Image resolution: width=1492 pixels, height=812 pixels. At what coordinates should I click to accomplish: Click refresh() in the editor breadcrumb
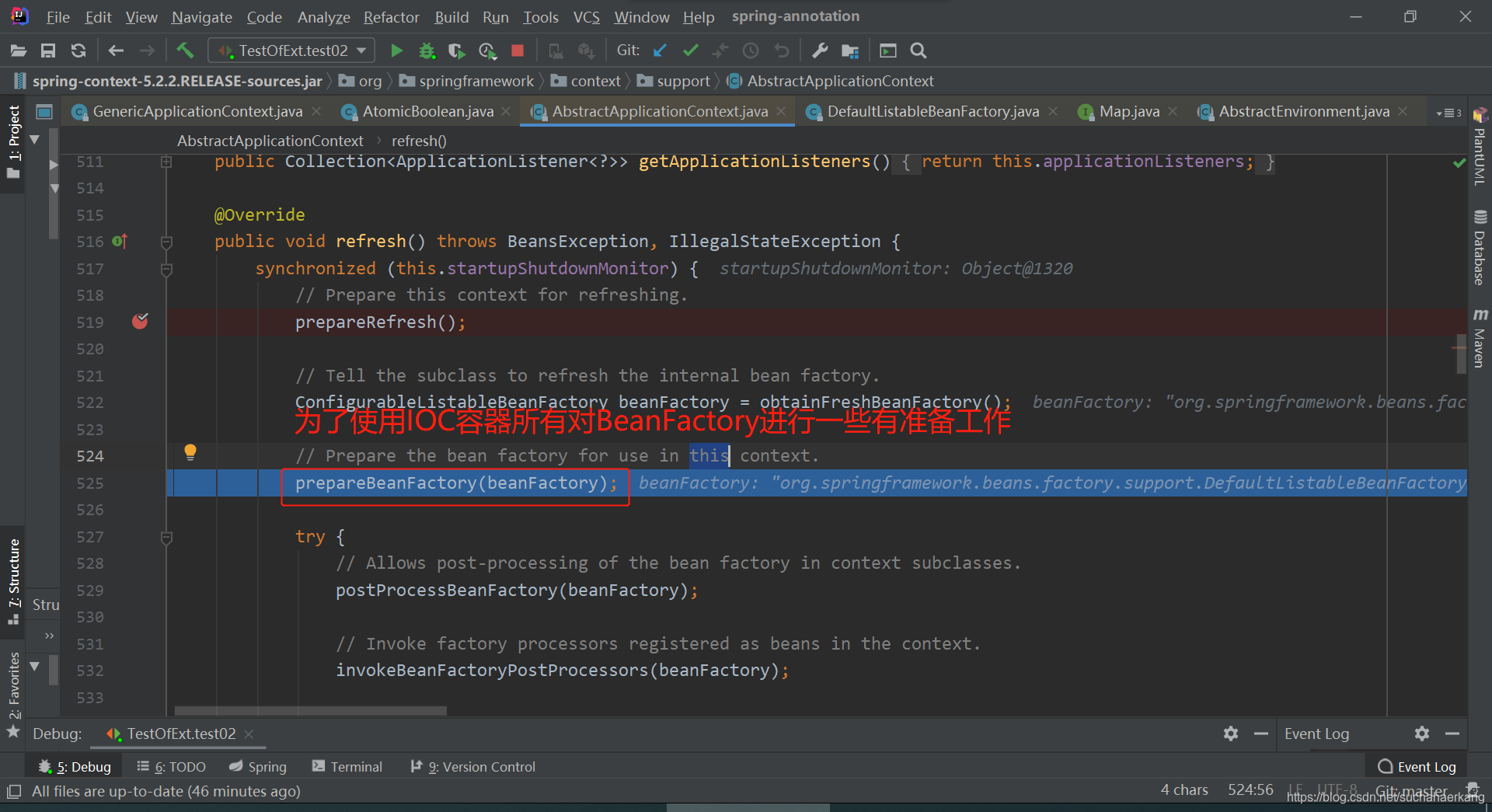(419, 141)
